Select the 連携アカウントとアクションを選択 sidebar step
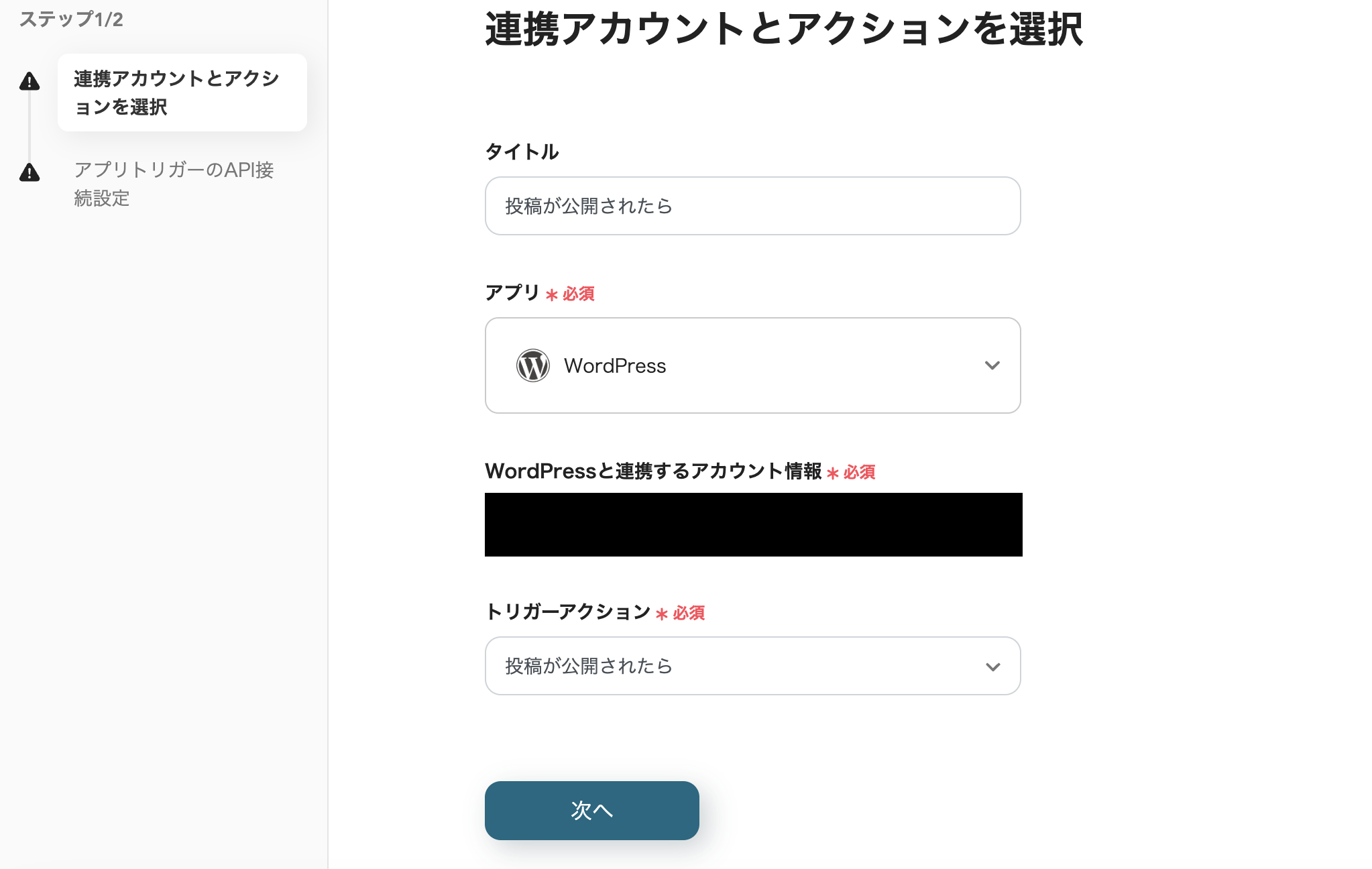Viewport: 1372px width, 869px height. pos(182,93)
